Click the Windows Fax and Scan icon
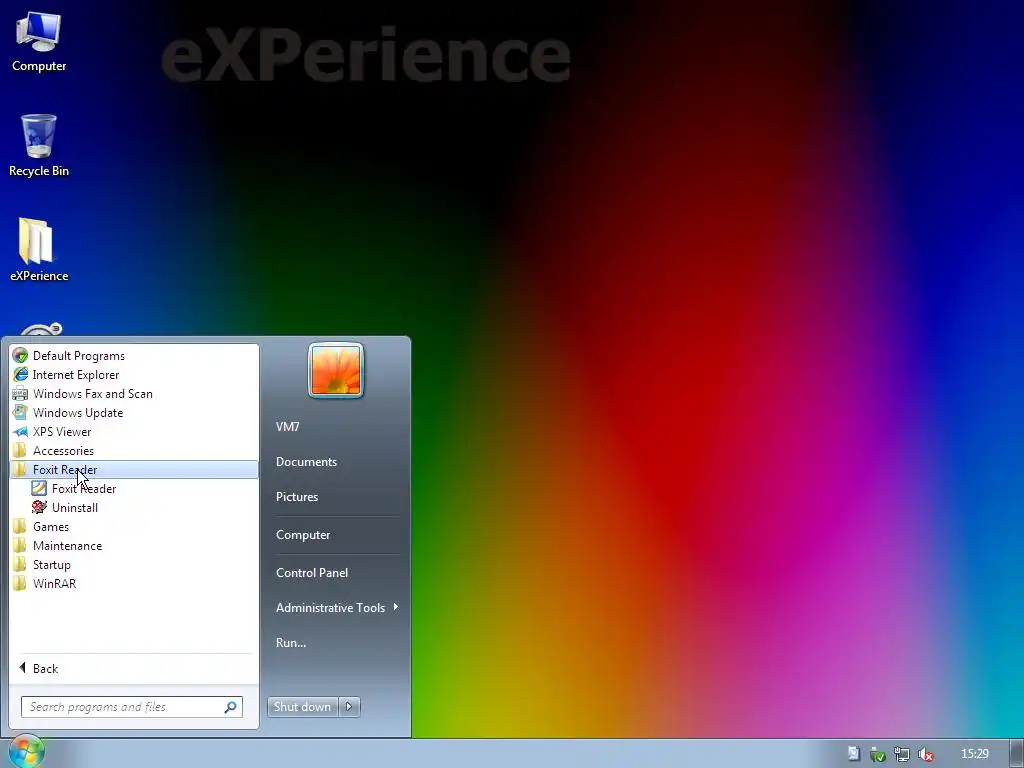 pos(20,393)
